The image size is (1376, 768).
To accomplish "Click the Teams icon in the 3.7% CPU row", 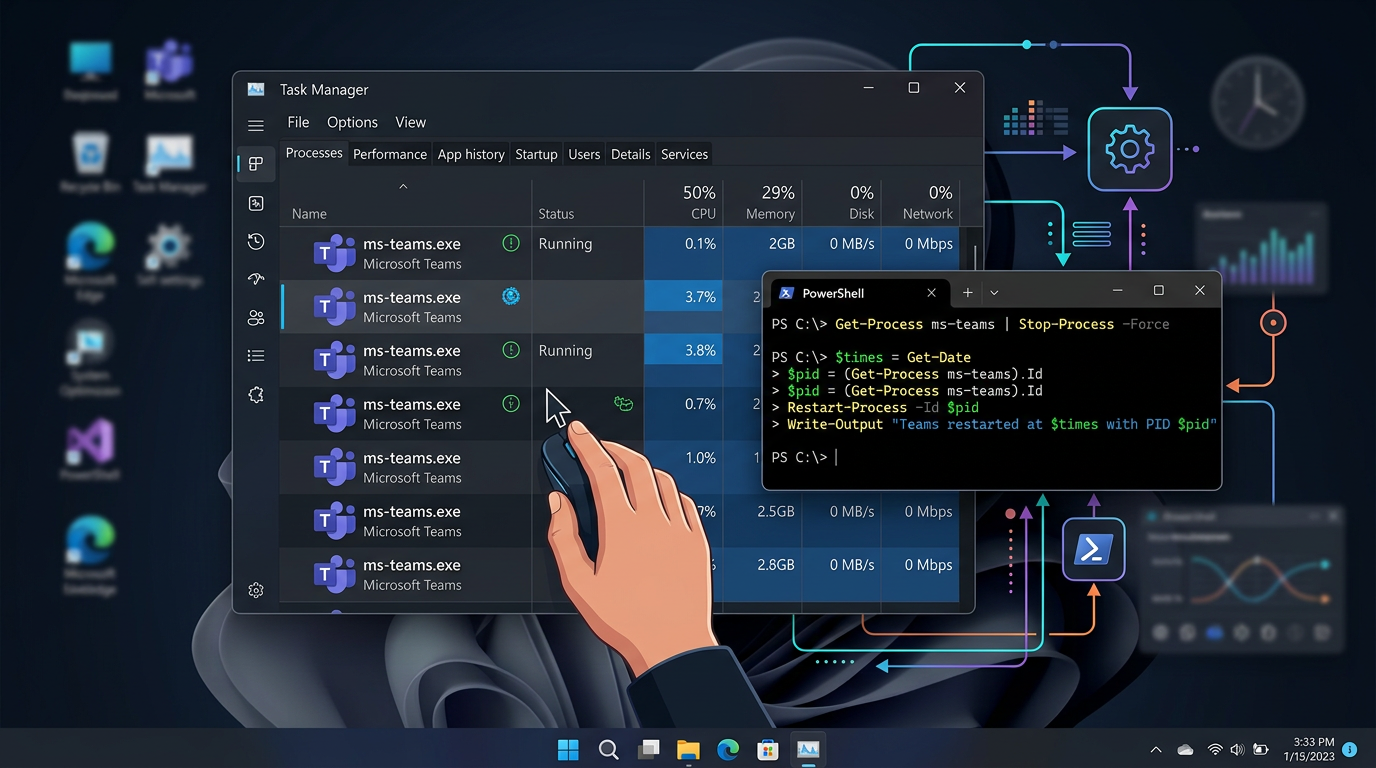I will (x=334, y=307).
